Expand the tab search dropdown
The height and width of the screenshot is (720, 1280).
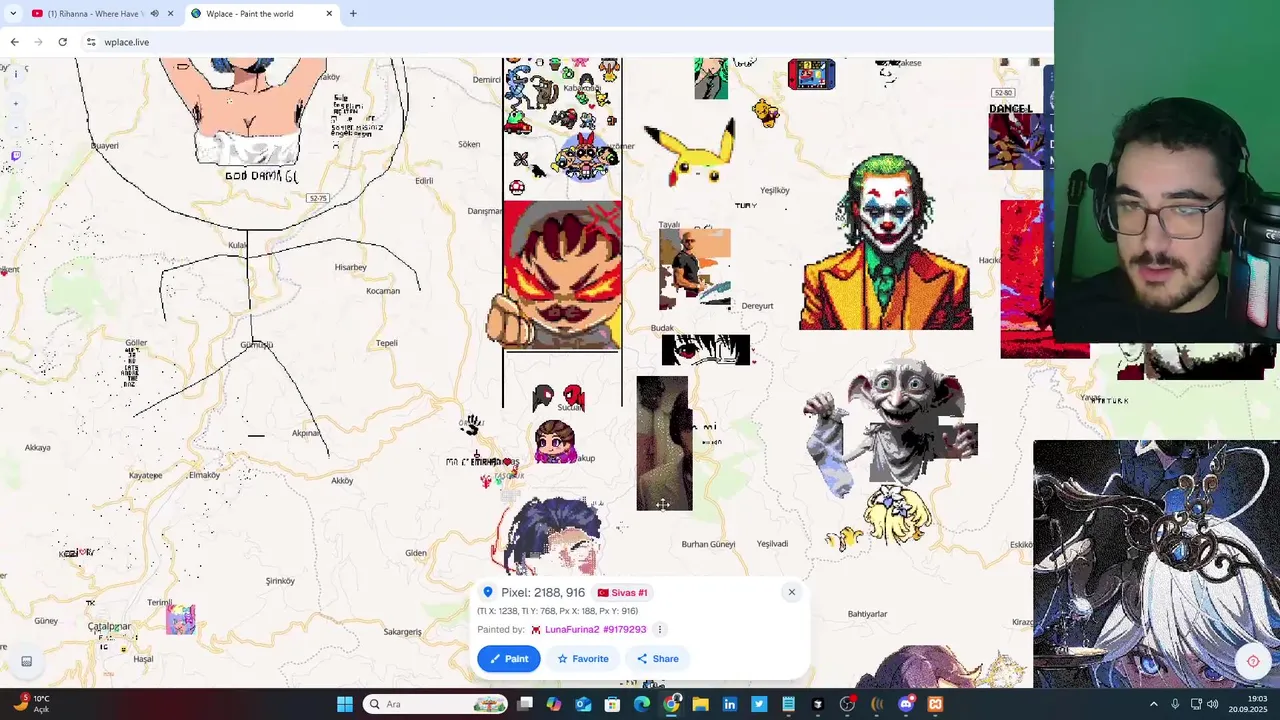click(x=14, y=14)
